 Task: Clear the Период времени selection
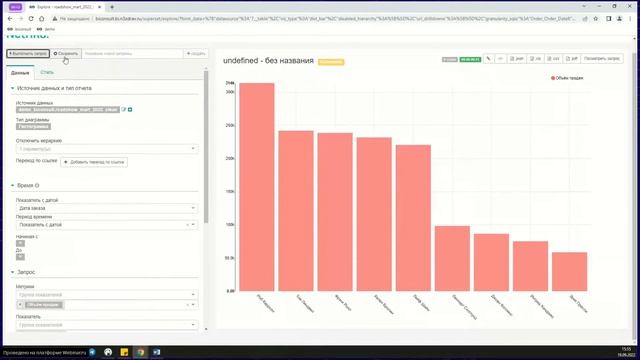[x=188, y=225]
